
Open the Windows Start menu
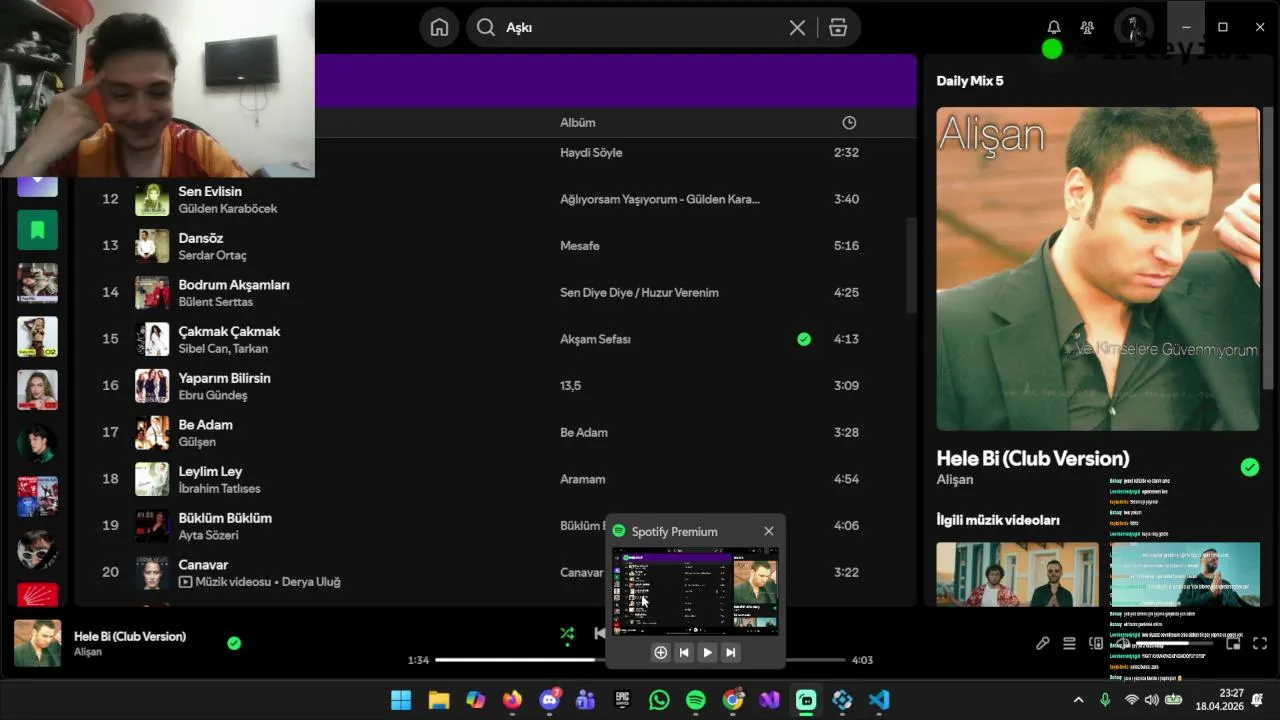(401, 700)
